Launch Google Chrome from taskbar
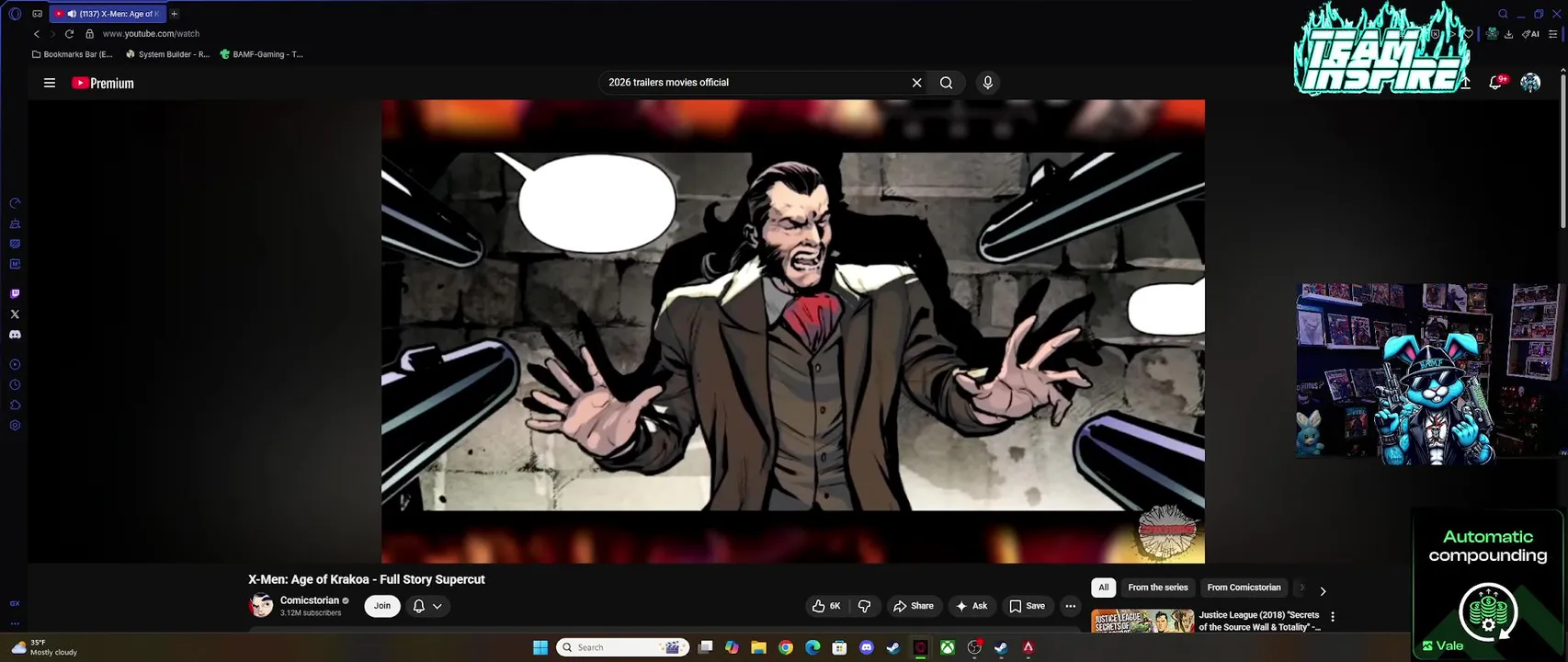The image size is (1568, 662). tap(786, 647)
